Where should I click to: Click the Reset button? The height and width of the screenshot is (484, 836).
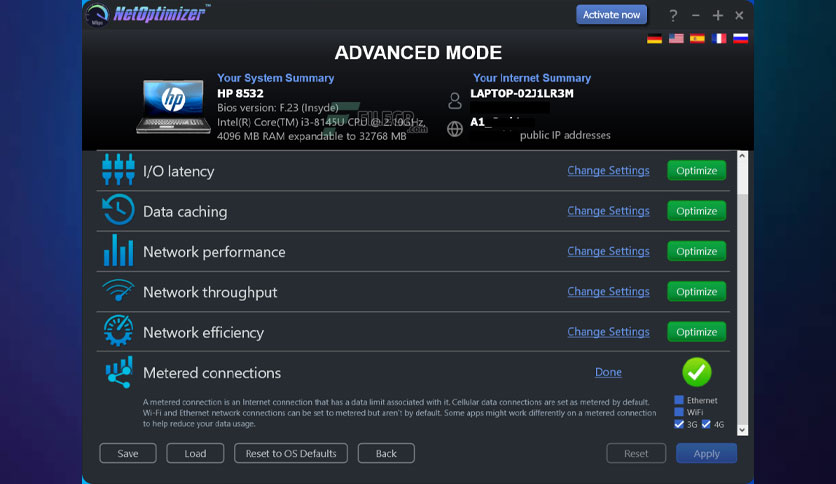click(x=636, y=453)
